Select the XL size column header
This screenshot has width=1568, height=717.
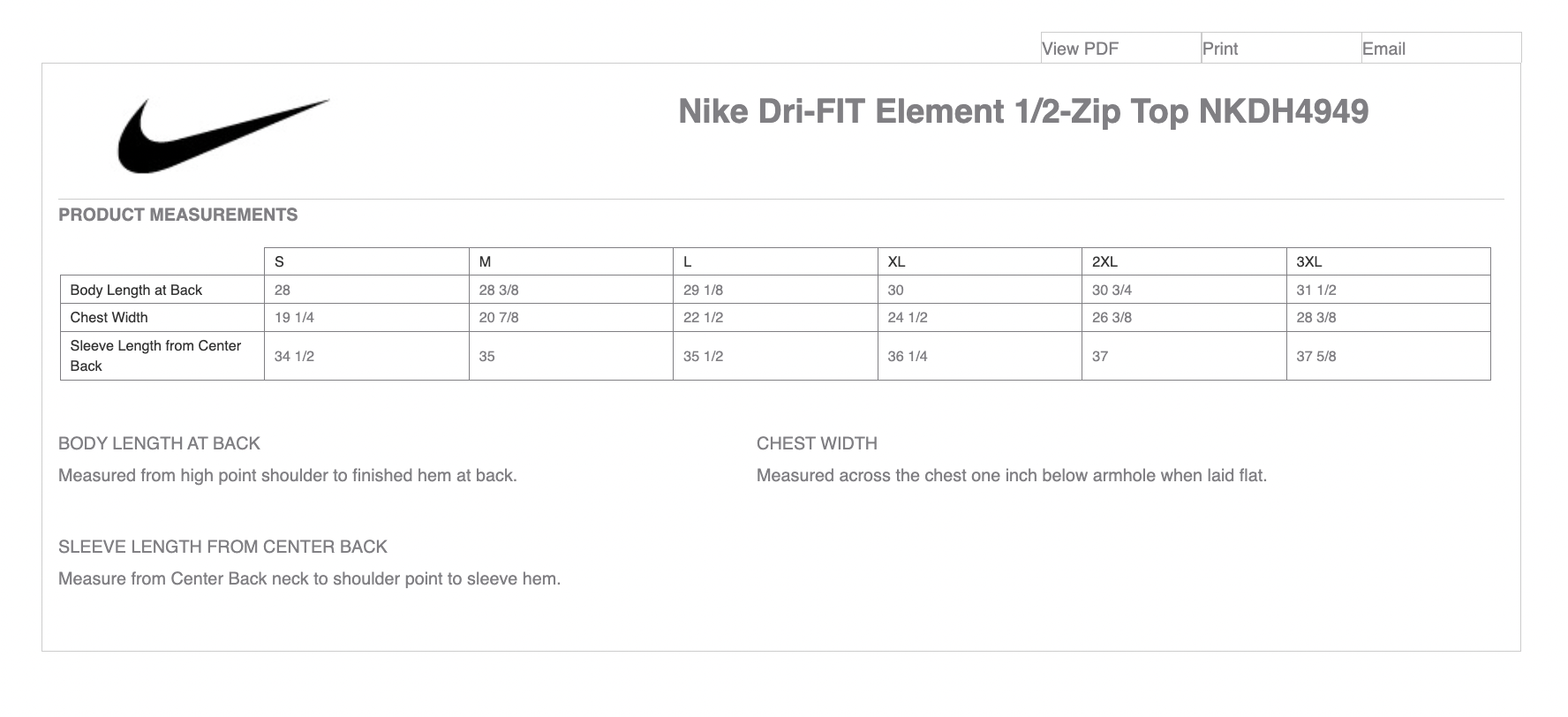(x=896, y=261)
